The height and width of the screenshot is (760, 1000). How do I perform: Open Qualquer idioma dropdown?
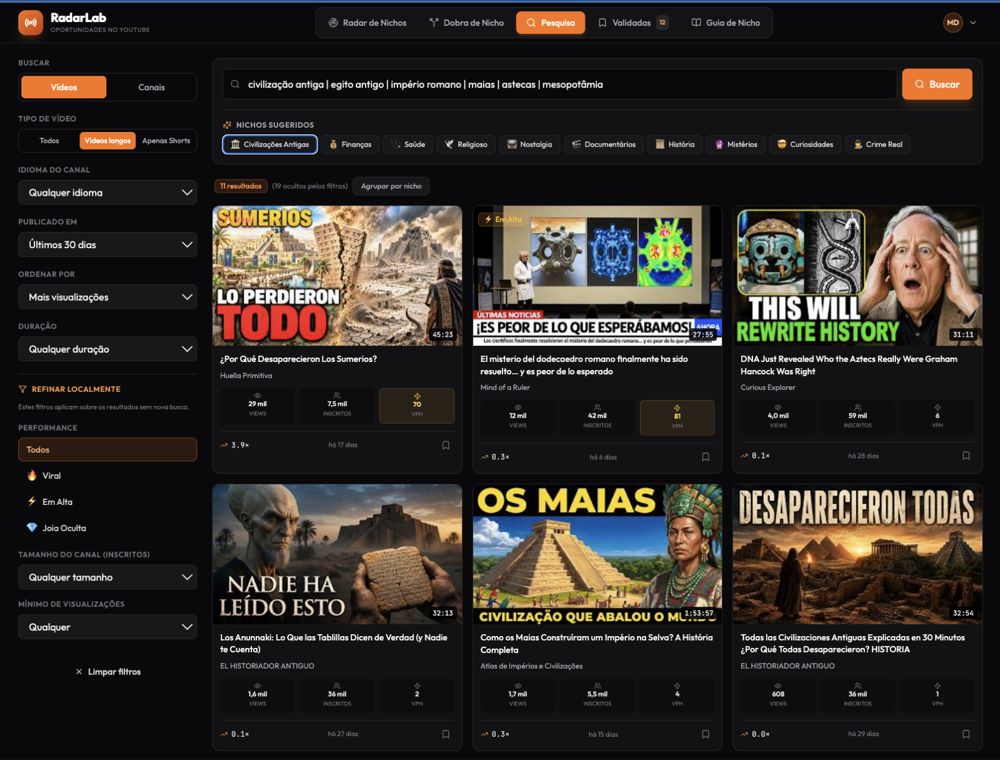coord(107,193)
